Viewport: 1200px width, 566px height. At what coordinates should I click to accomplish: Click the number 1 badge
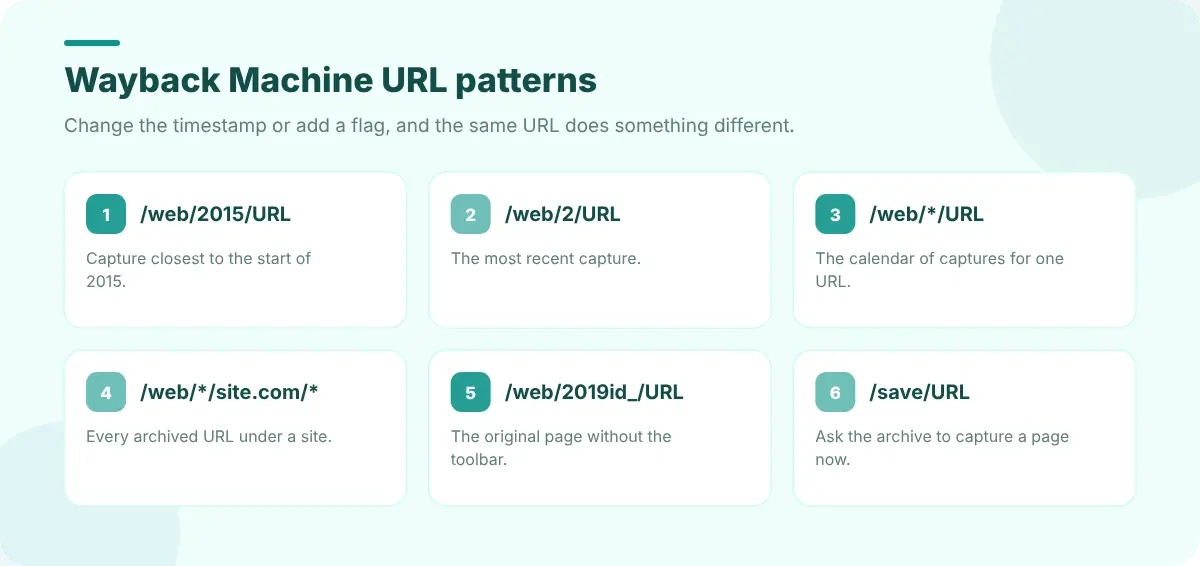pyautogui.click(x=106, y=214)
